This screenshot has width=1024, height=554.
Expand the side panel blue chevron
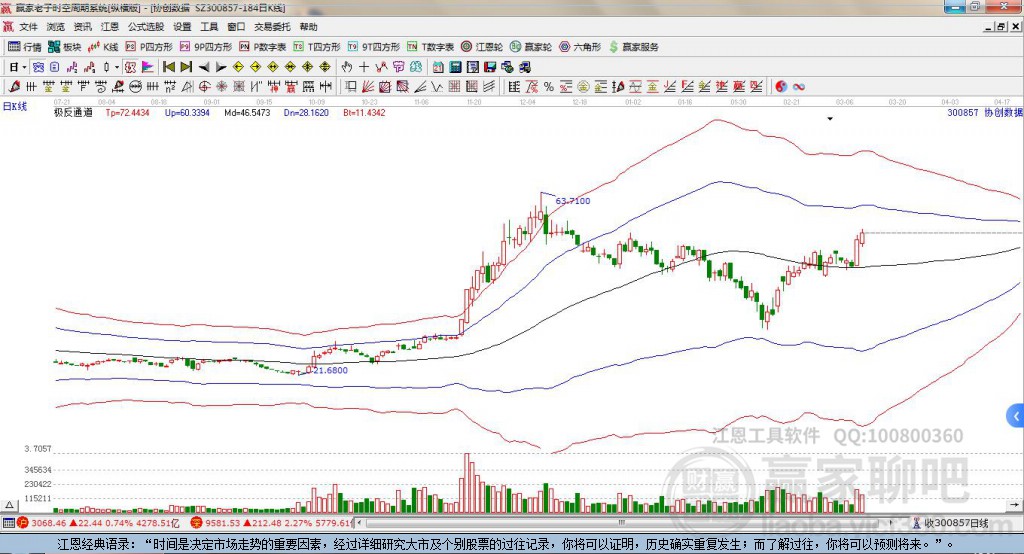click(1015, 416)
